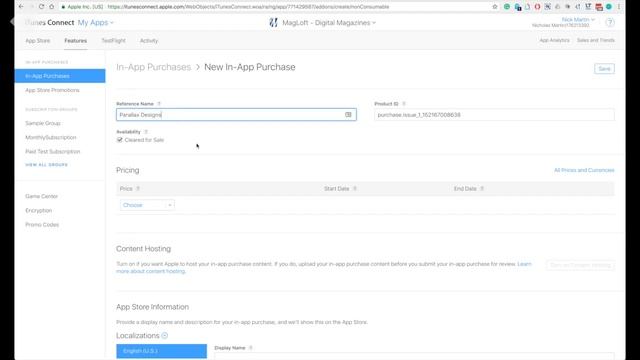The image size is (640, 360).
Task: Go to In-App Purchases breadcrumb link
Action: pos(153,67)
